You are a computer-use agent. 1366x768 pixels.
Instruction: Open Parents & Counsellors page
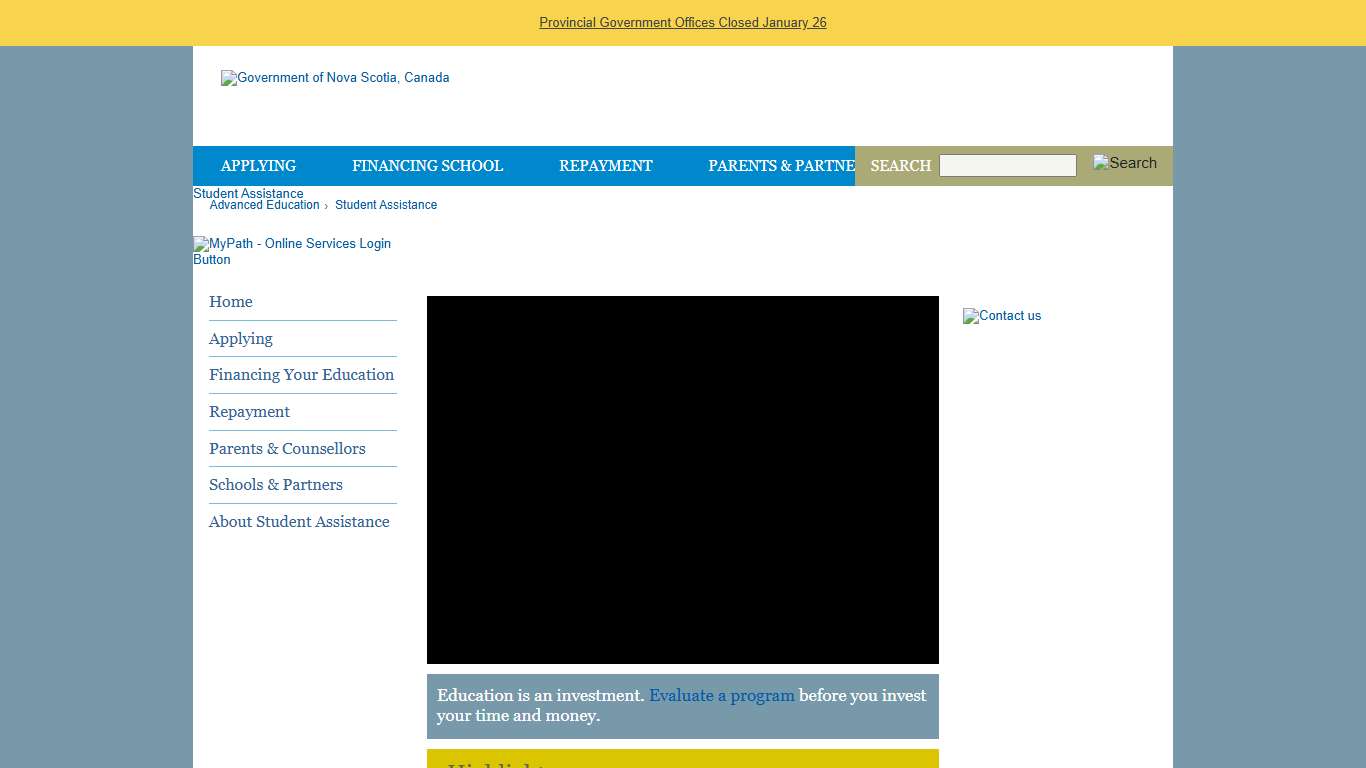point(287,449)
